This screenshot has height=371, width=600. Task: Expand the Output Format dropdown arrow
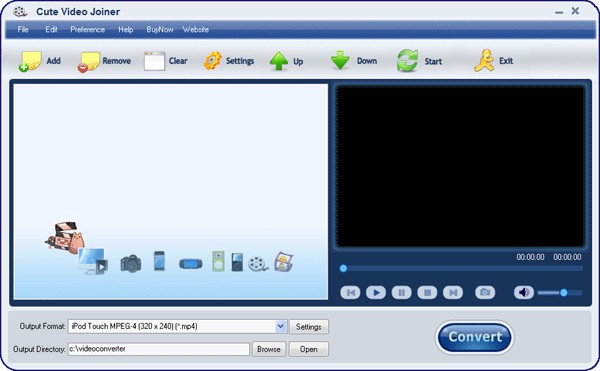pos(280,326)
